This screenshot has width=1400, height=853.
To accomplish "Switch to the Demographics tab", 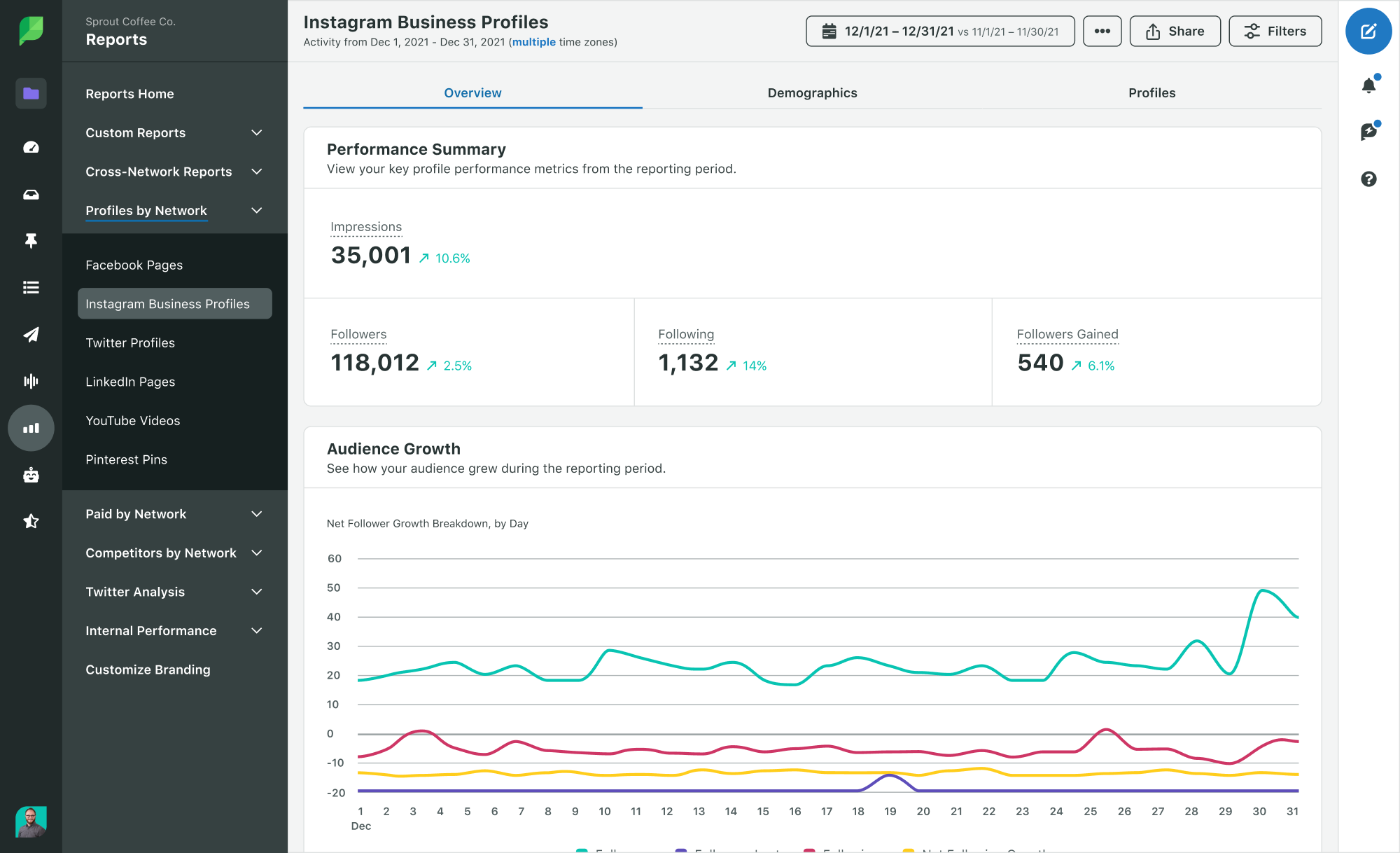I will [x=812, y=92].
